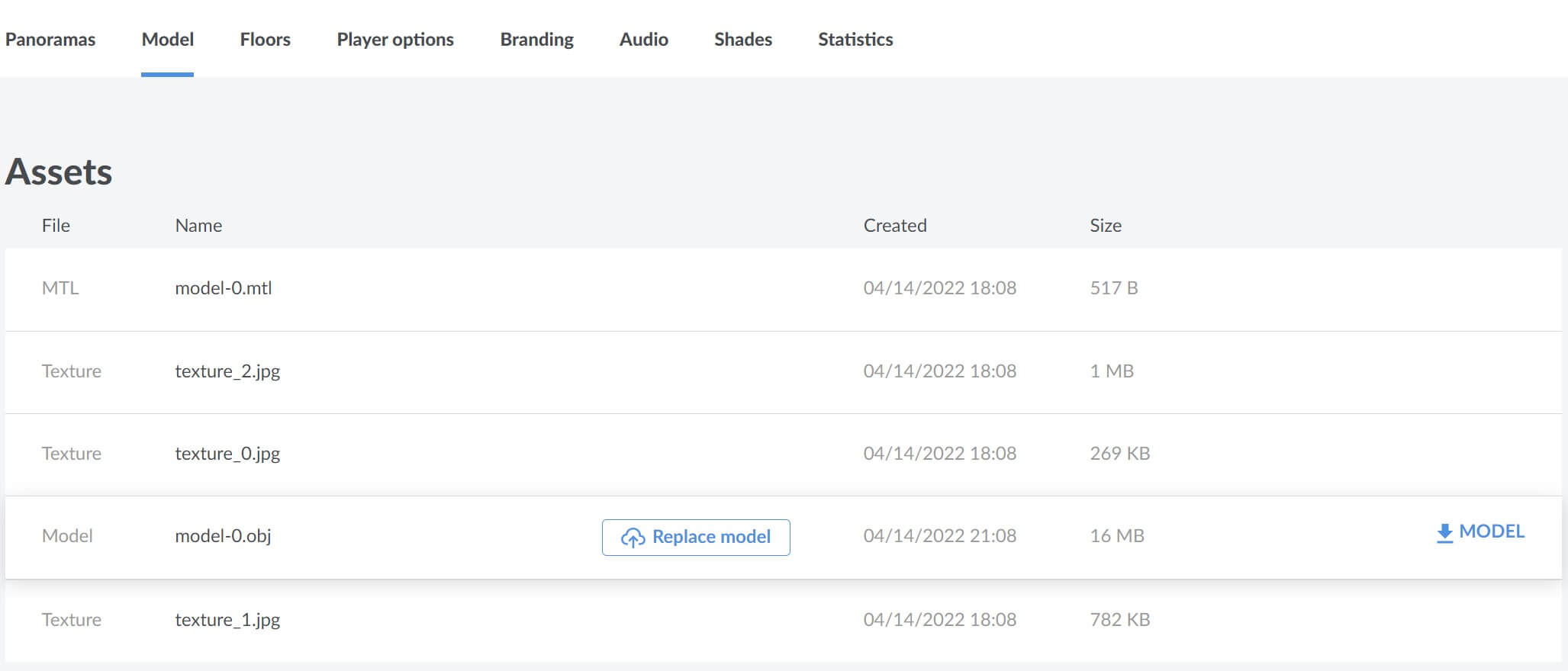Click the created date of texture_0.jpg

coord(940,454)
